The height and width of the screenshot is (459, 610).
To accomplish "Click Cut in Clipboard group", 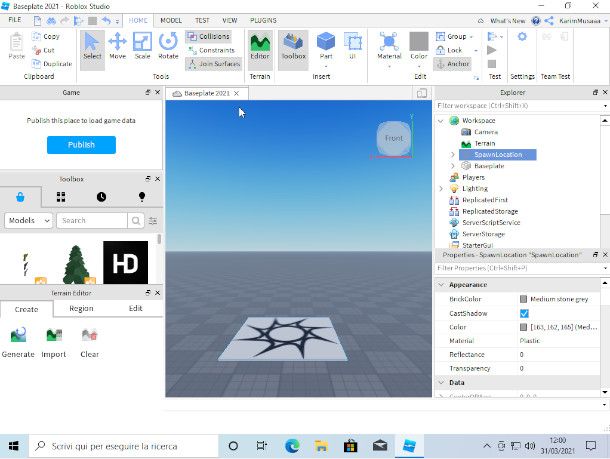I will pyautogui.click(x=44, y=50).
